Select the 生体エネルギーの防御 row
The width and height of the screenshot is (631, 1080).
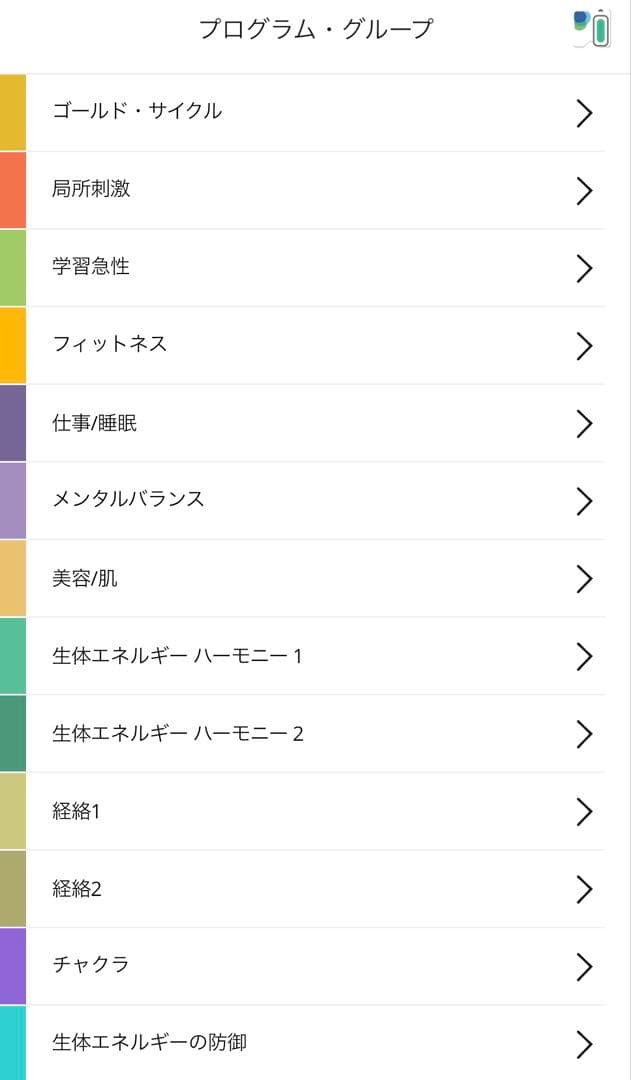pyautogui.click(x=300, y=1044)
